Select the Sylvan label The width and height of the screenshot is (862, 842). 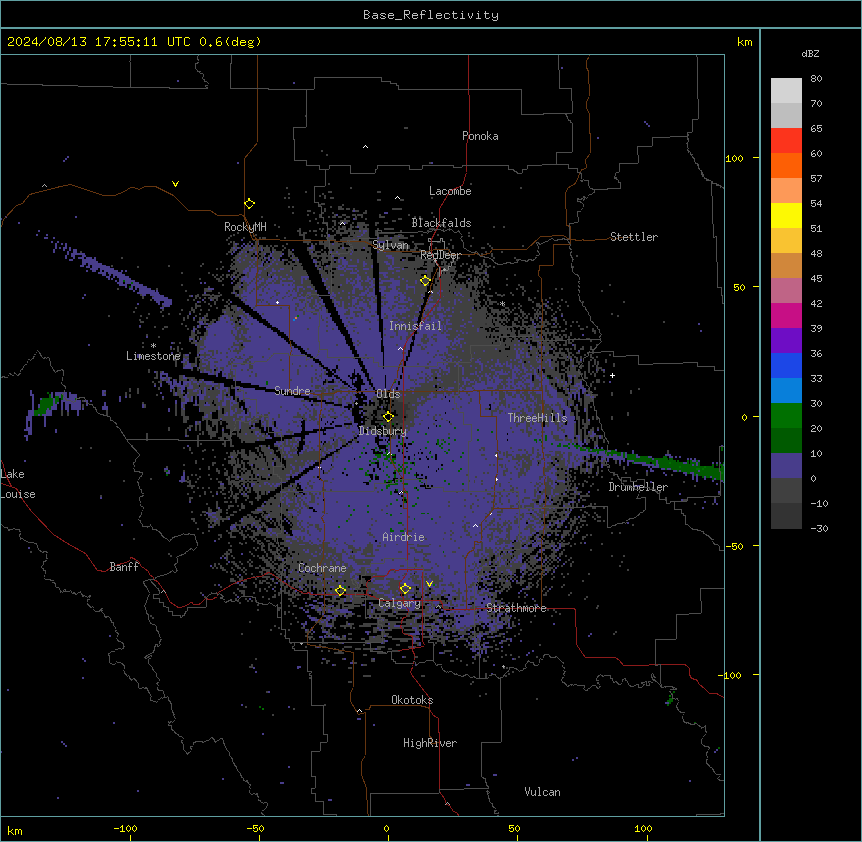[390, 245]
